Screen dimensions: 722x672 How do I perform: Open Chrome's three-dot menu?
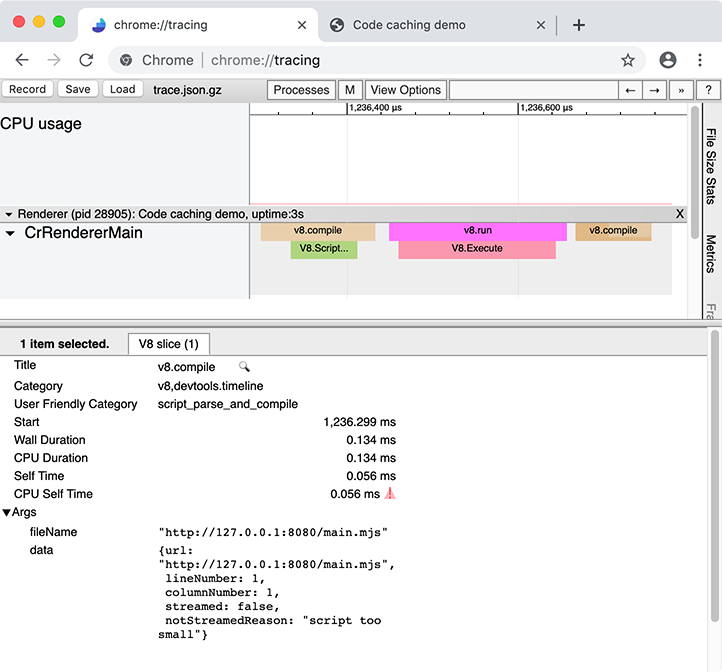pyautogui.click(x=700, y=60)
